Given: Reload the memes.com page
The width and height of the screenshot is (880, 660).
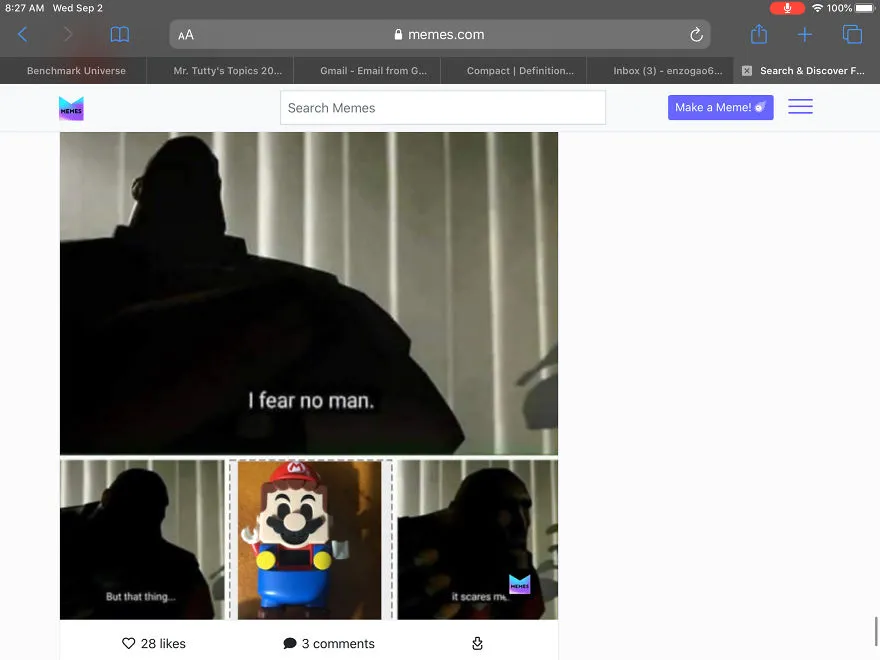Looking at the screenshot, I should (x=696, y=35).
